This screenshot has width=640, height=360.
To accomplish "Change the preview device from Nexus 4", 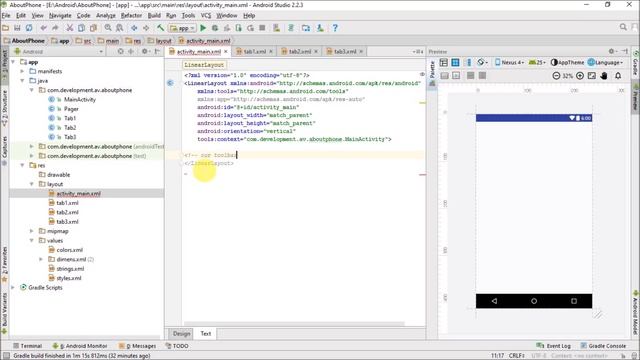I will point(509,62).
